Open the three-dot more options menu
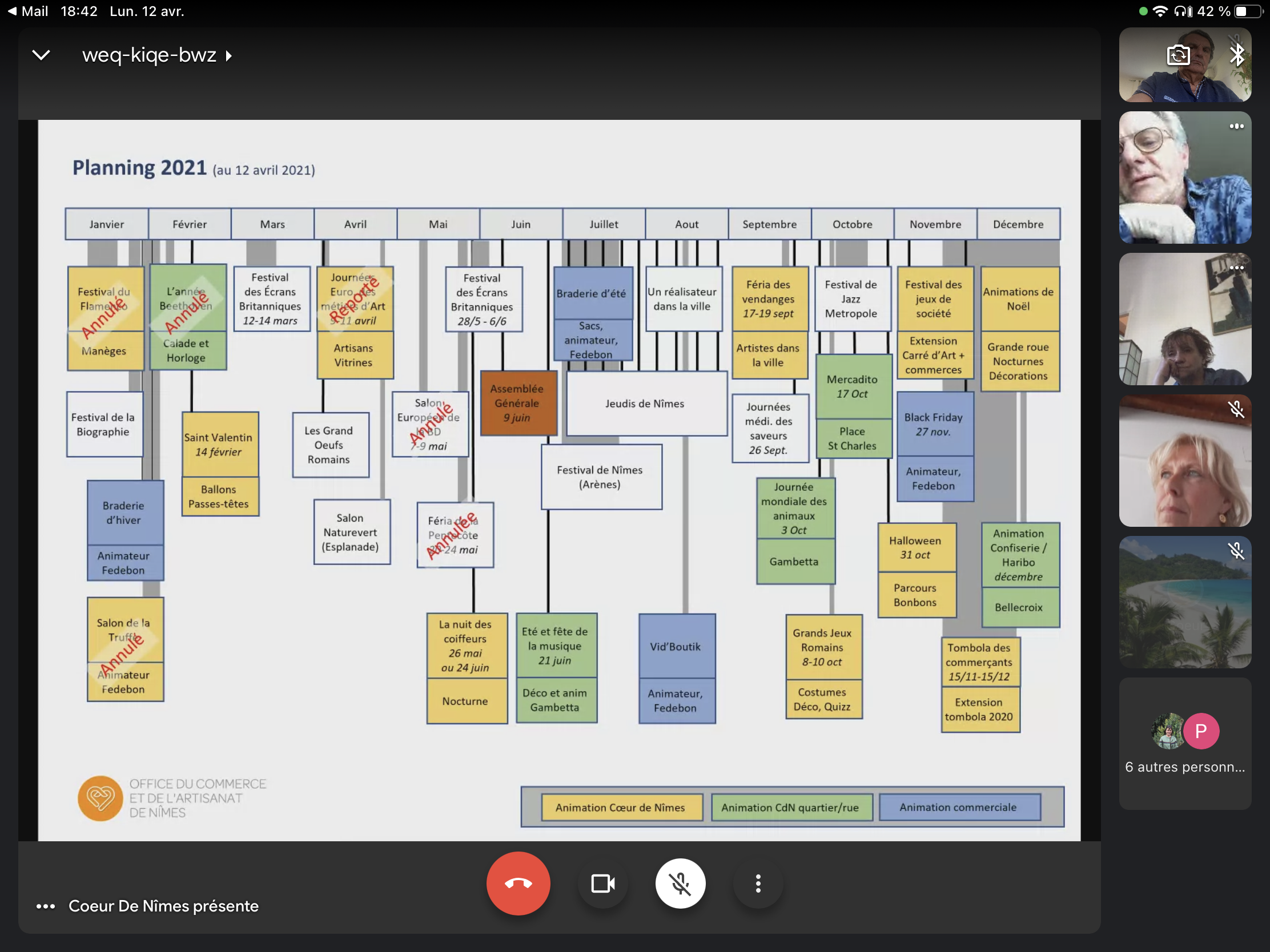Viewport: 1270px width, 952px height. [758, 883]
